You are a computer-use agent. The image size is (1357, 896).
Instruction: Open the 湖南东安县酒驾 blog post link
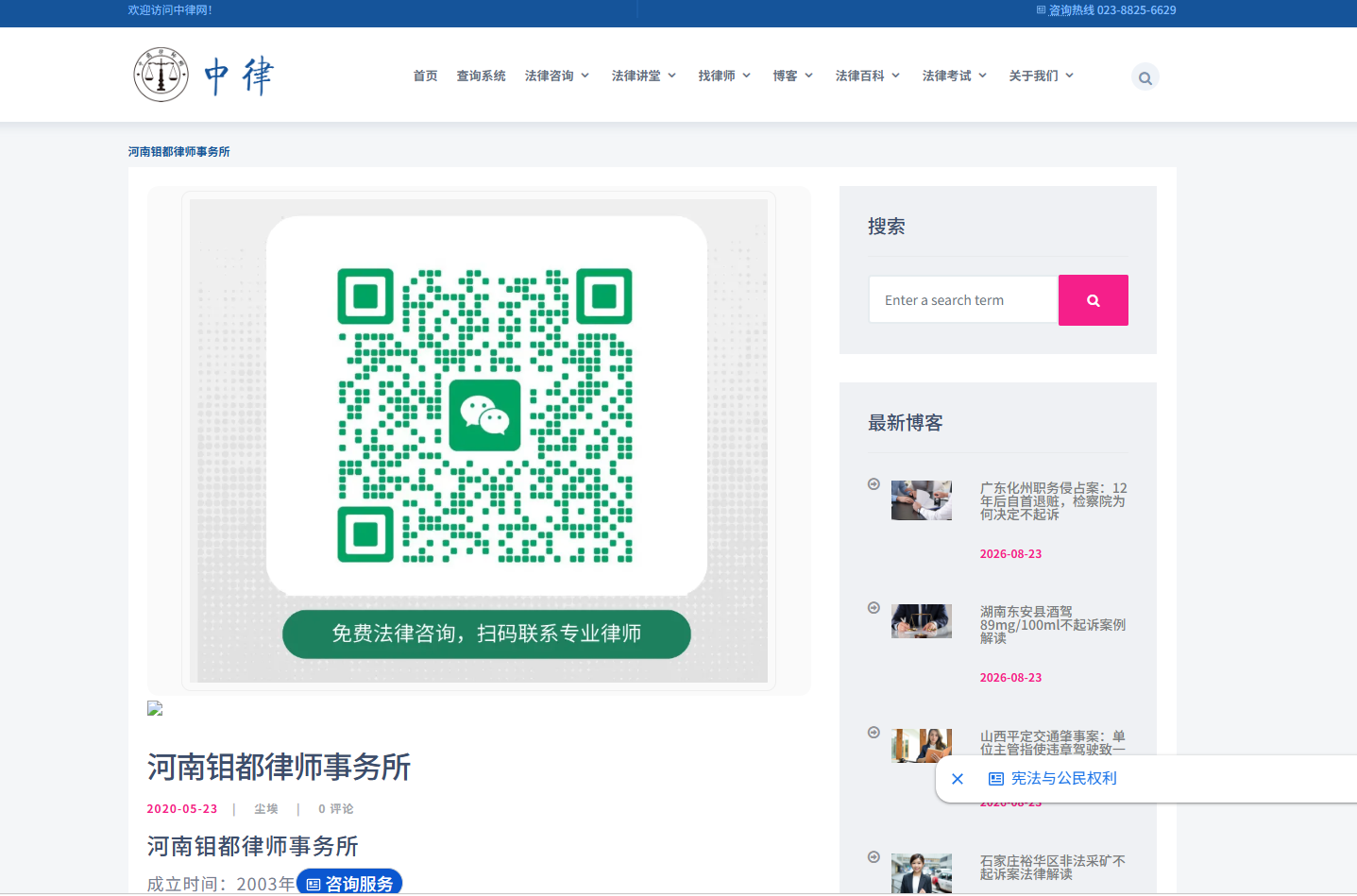click(1053, 625)
